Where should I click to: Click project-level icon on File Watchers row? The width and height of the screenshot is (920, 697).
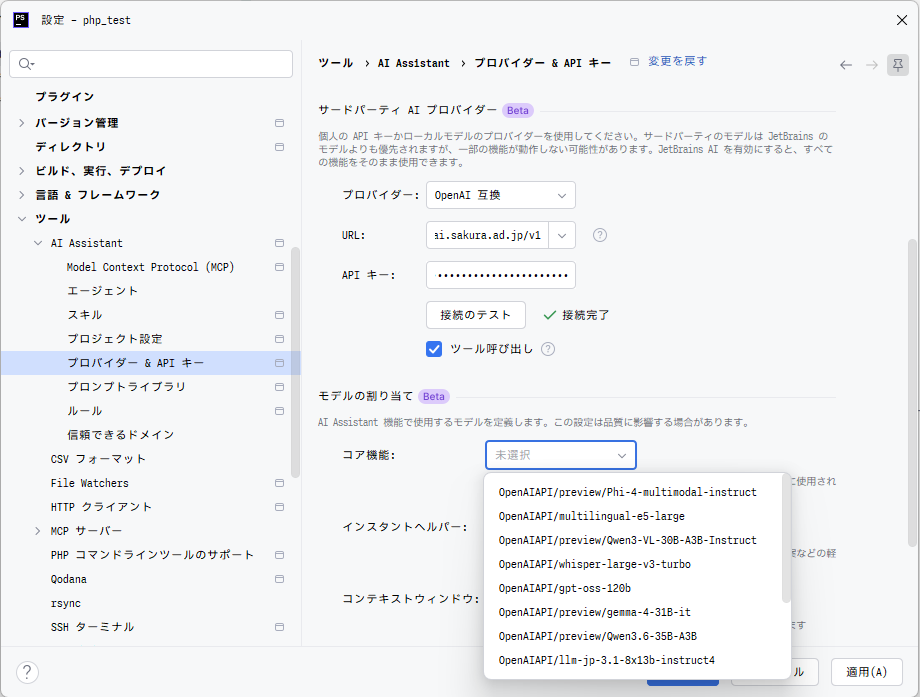[x=279, y=483]
